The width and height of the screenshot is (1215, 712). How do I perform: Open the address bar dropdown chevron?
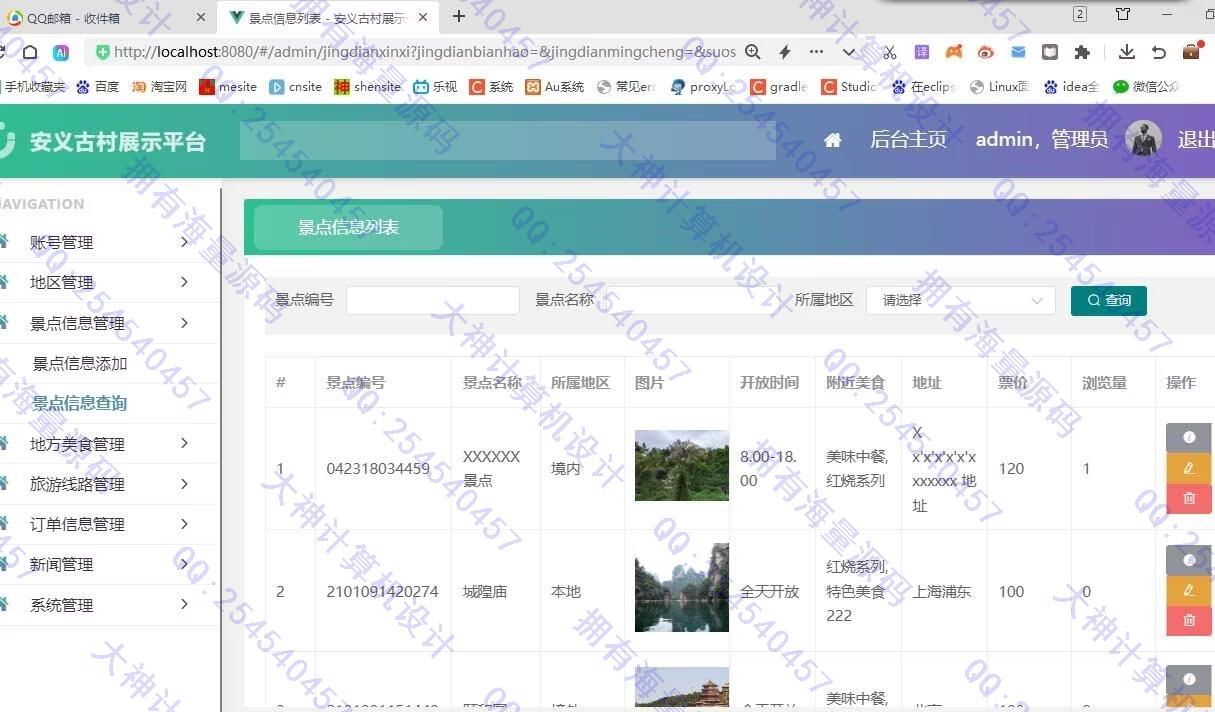849,52
